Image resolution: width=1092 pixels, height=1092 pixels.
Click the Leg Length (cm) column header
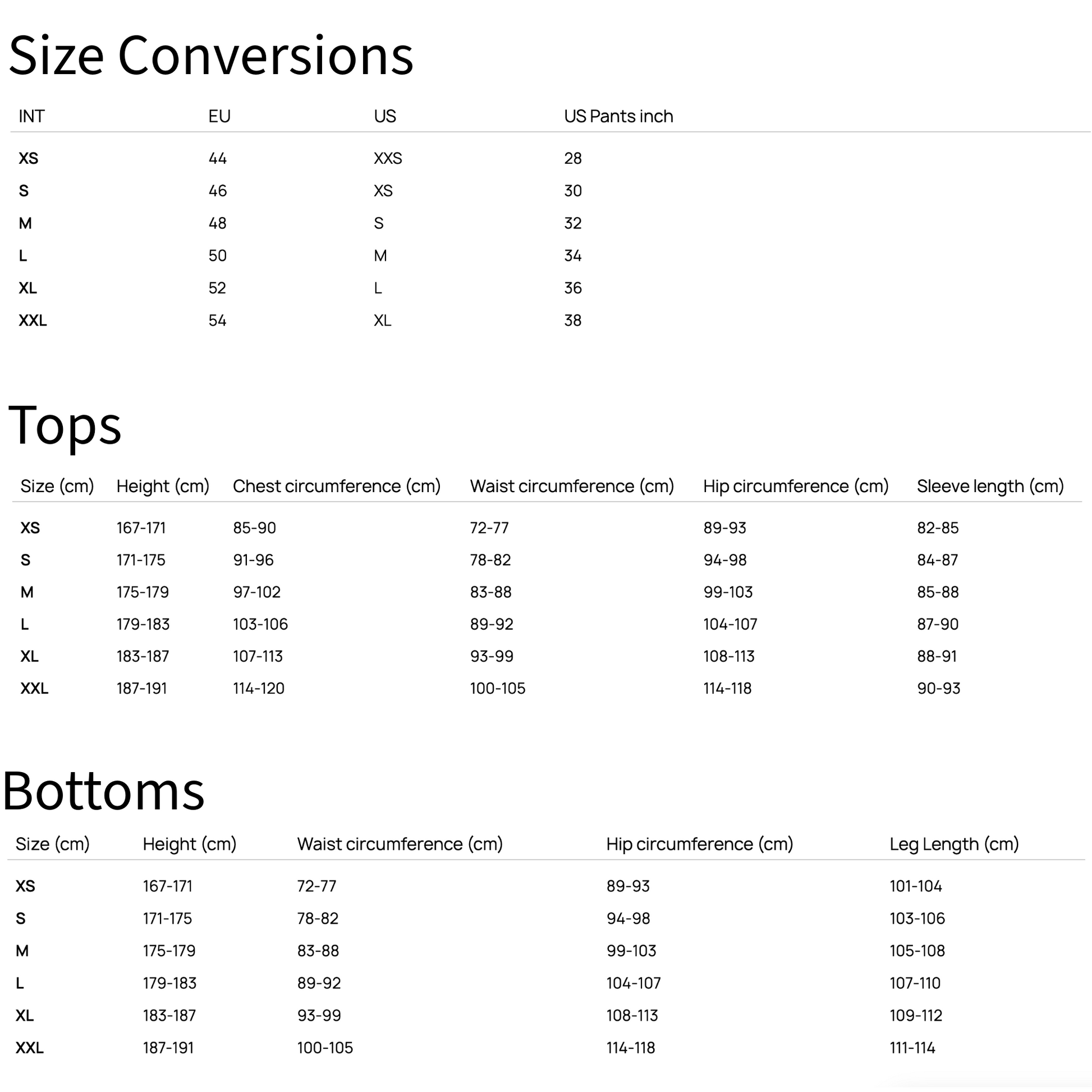click(953, 844)
